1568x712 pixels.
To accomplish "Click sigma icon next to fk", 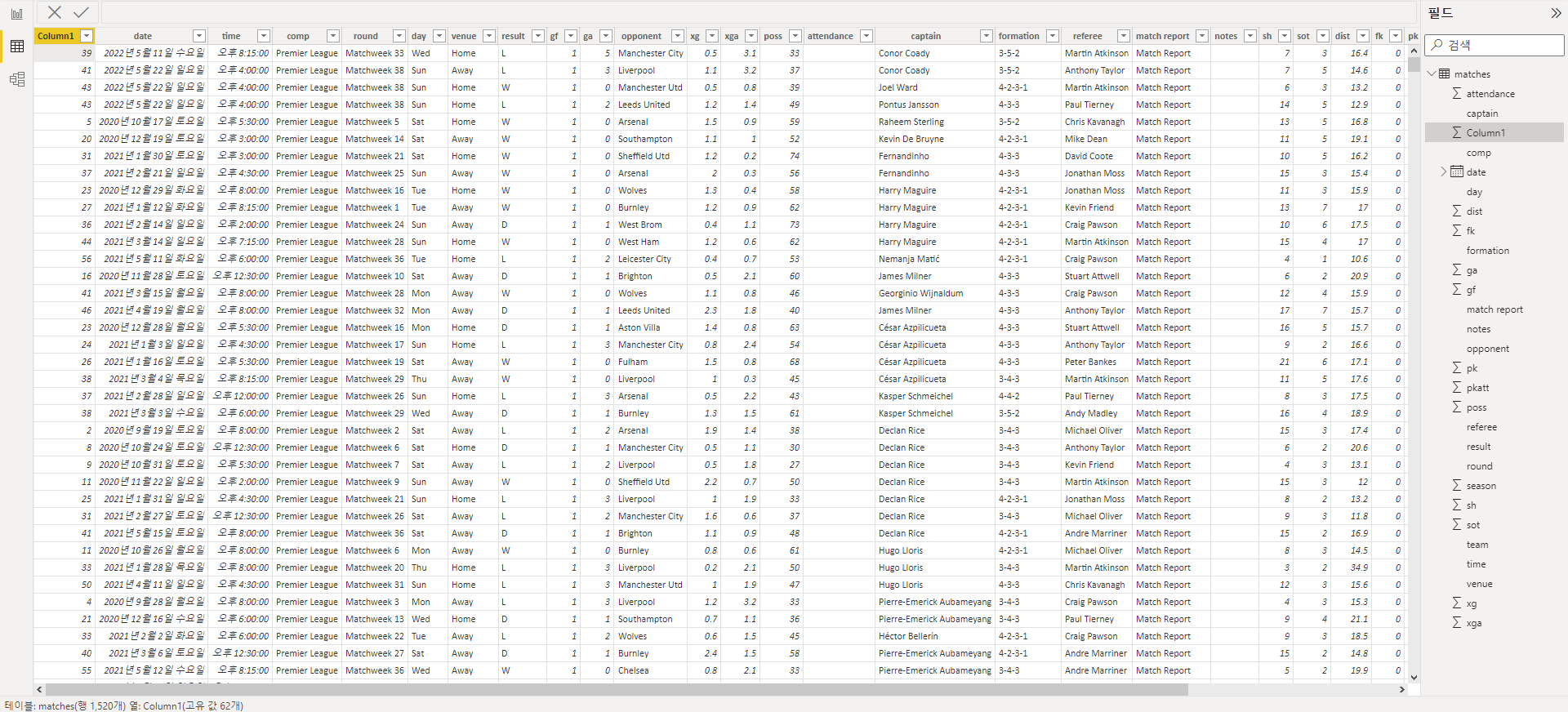I will coord(1457,231).
